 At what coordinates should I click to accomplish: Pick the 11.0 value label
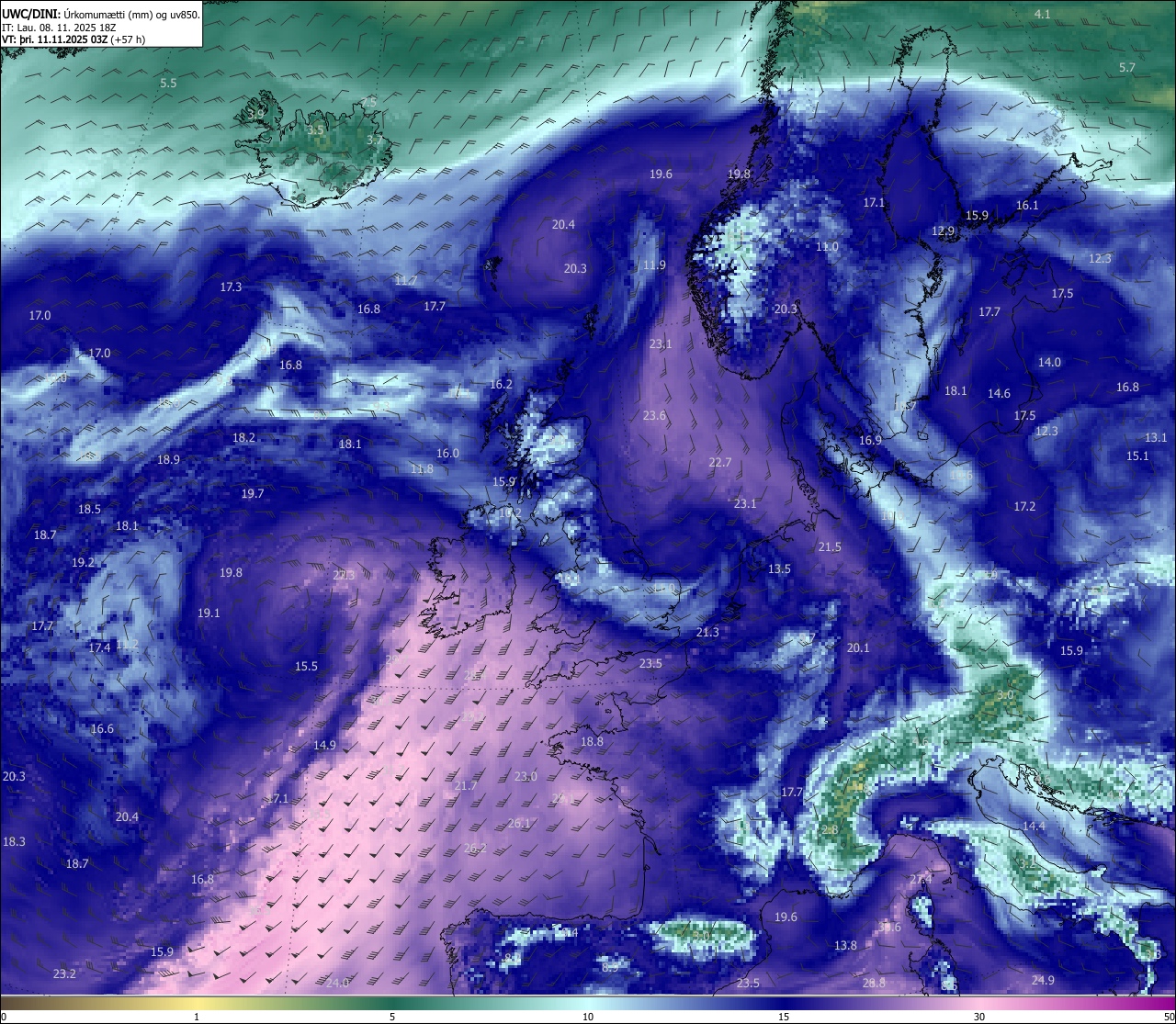pyautogui.click(x=827, y=247)
